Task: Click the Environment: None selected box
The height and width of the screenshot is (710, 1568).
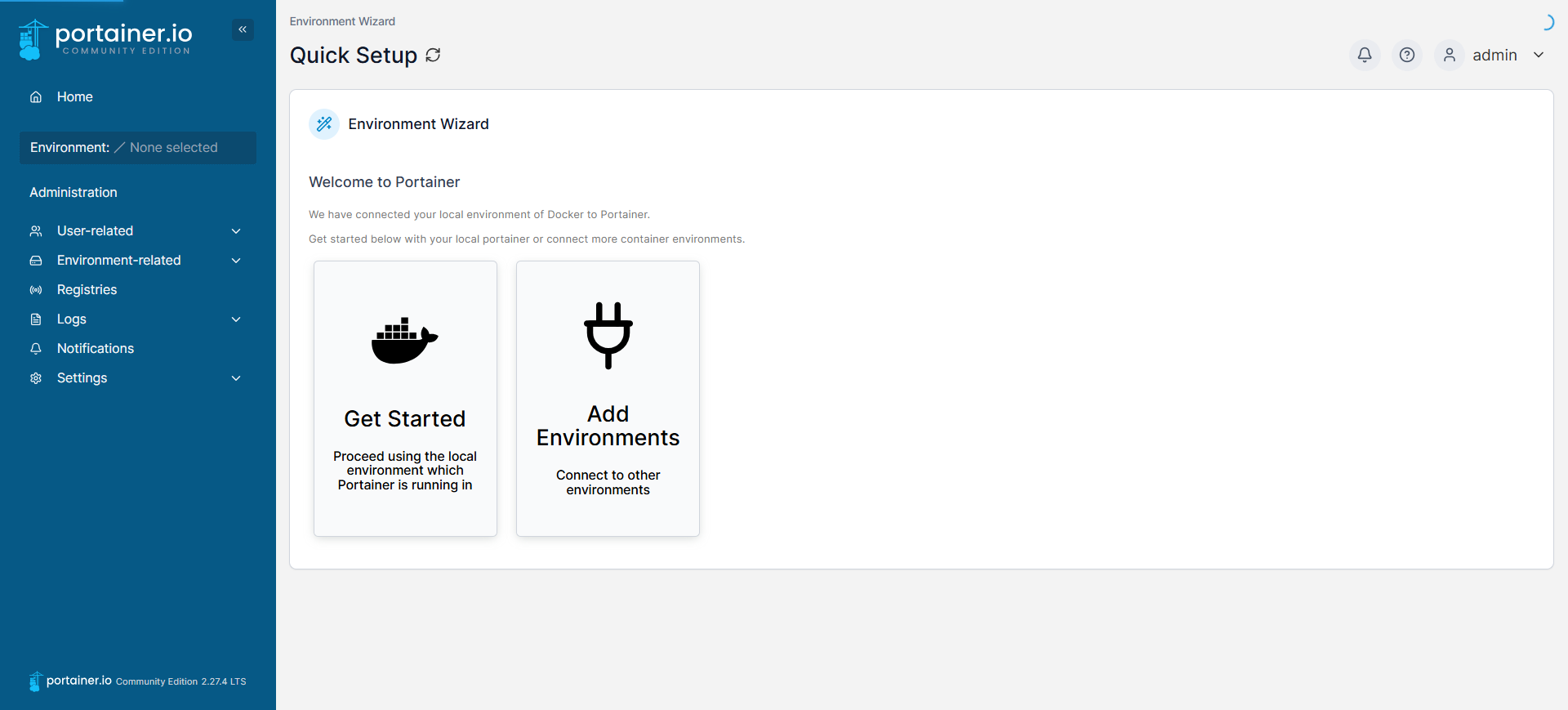Action: coord(138,148)
